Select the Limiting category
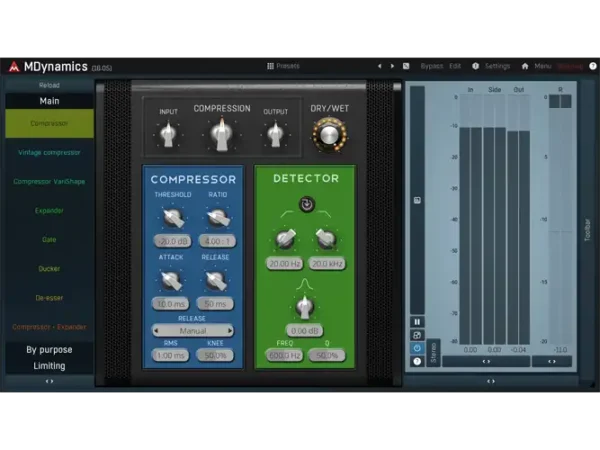This screenshot has height=450, width=600. 49,366
